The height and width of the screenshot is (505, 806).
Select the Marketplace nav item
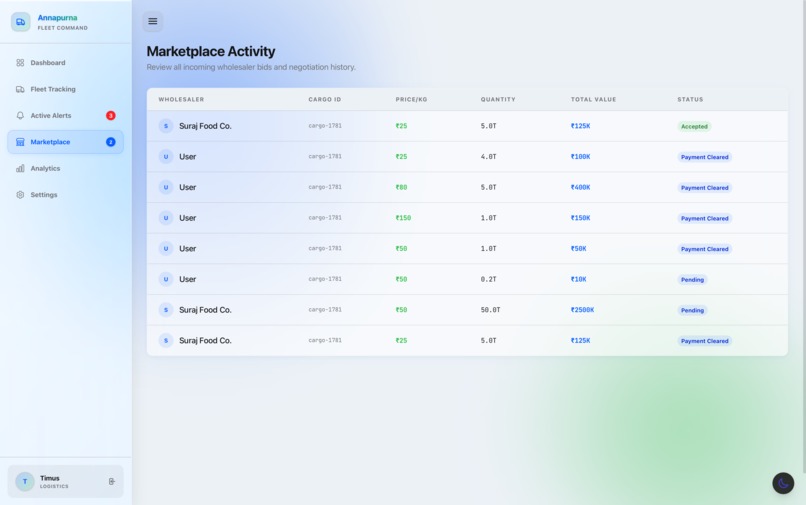[x=65, y=142]
